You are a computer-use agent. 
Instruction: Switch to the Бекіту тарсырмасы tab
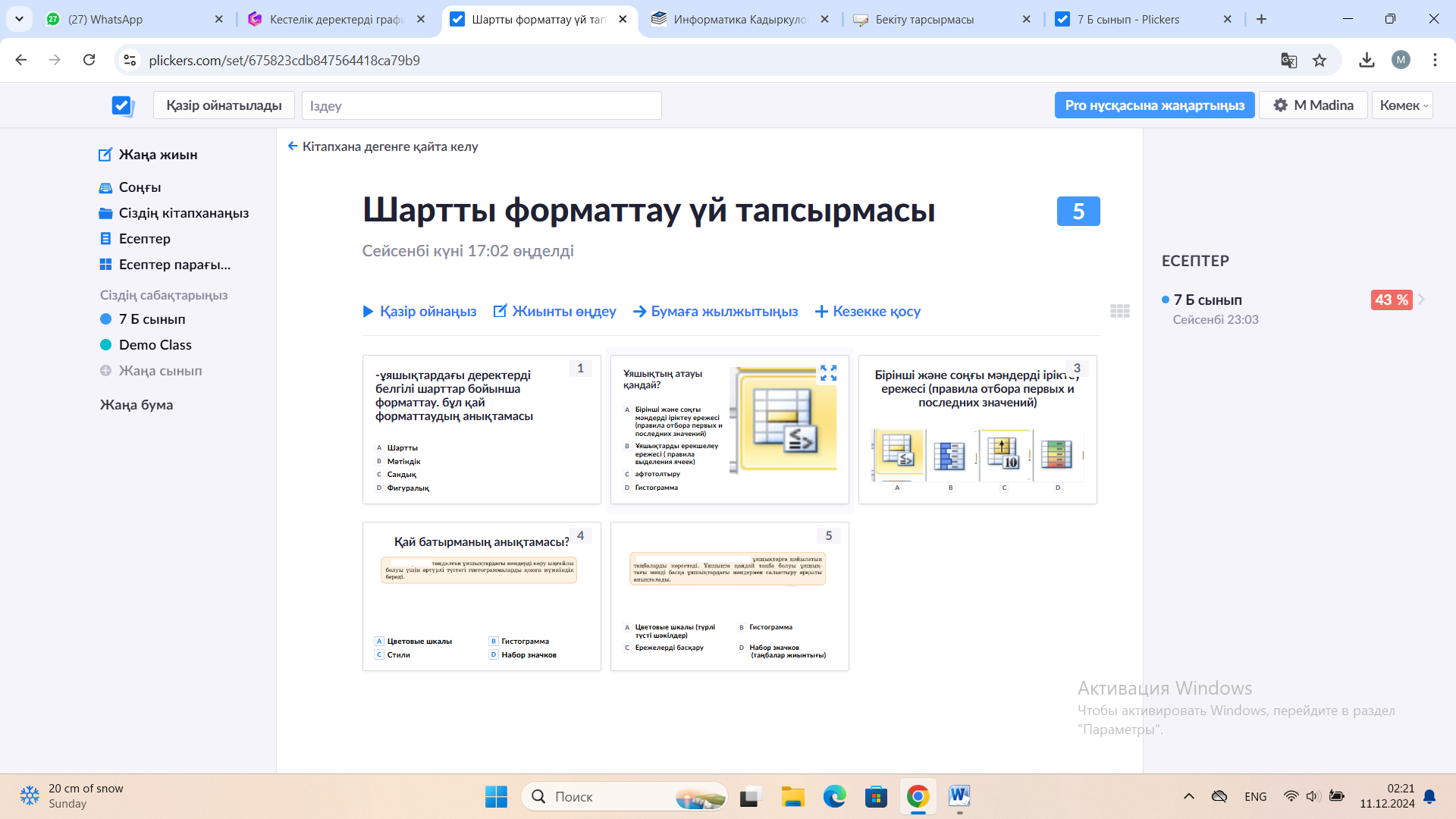(924, 20)
